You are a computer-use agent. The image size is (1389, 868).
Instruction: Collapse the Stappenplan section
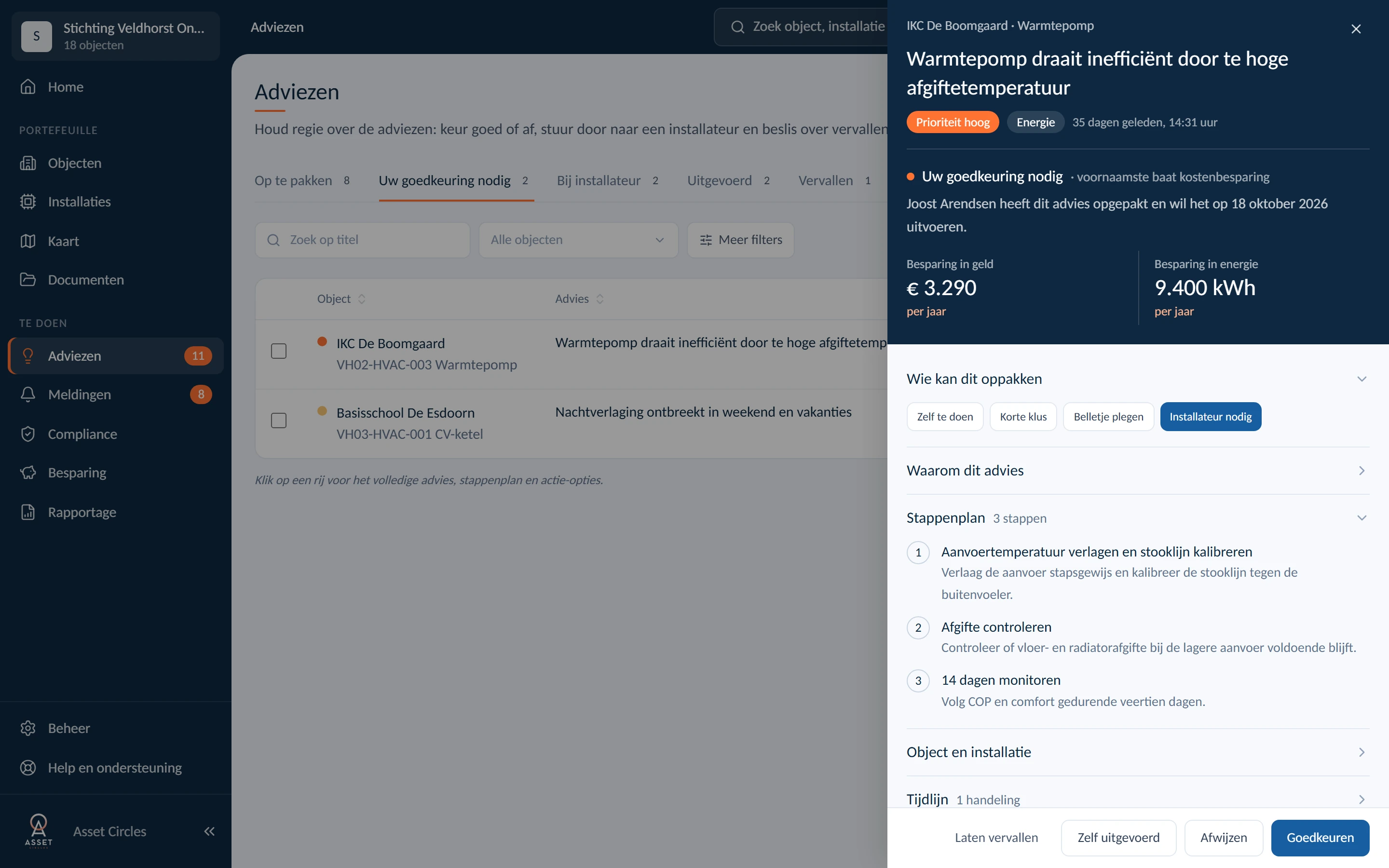(x=1138, y=518)
